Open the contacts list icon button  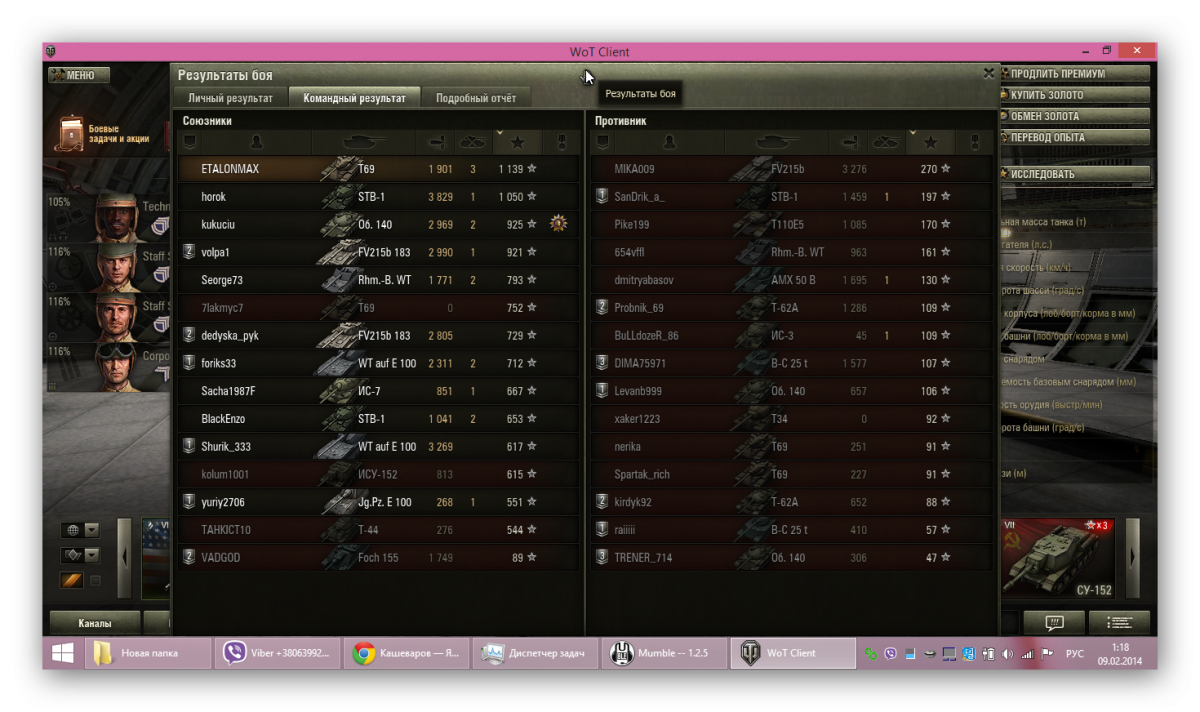[1119, 622]
